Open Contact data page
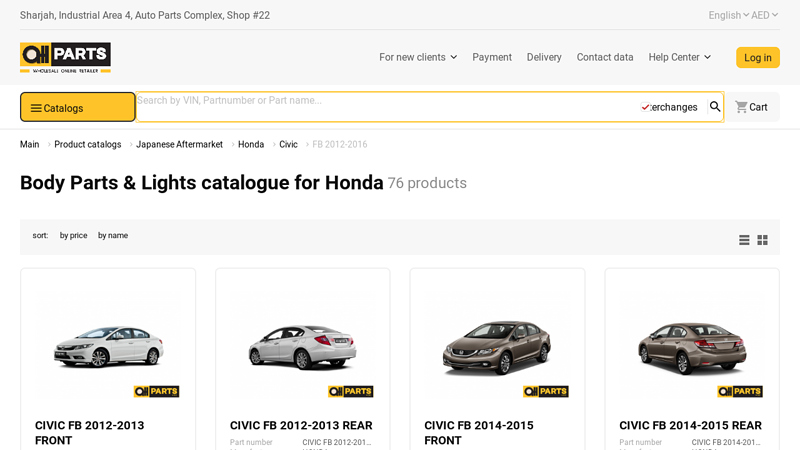Viewport: 800px width, 450px height. 605,57
